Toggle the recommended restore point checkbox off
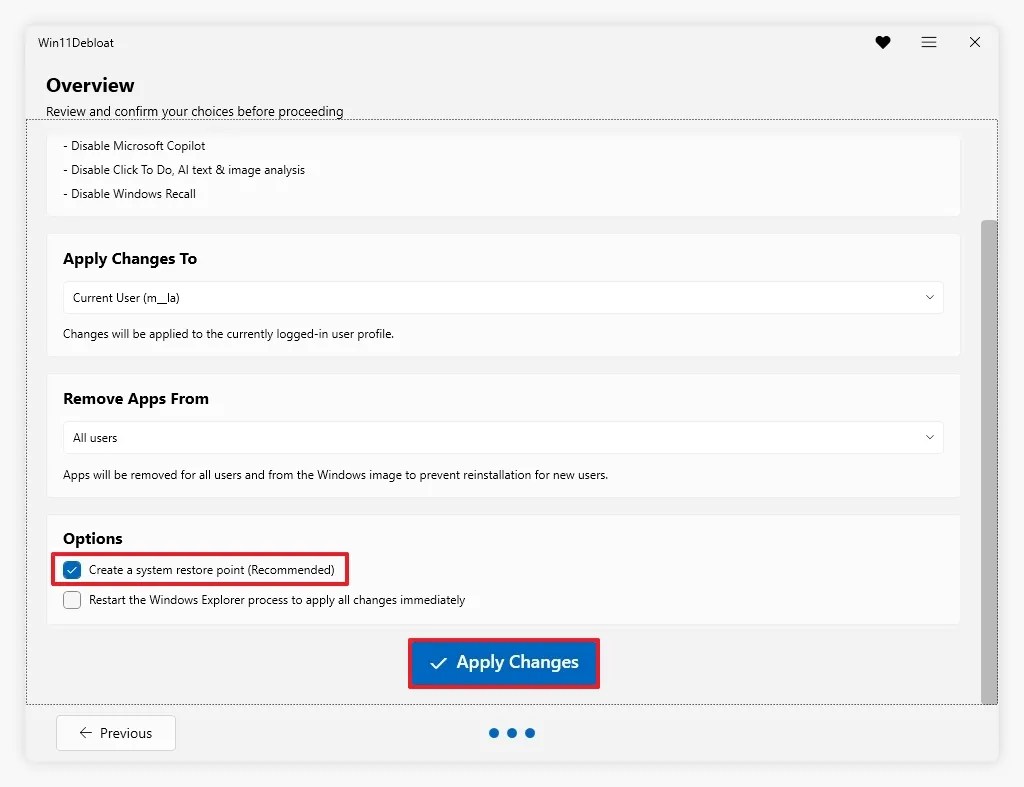 point(71,569)
